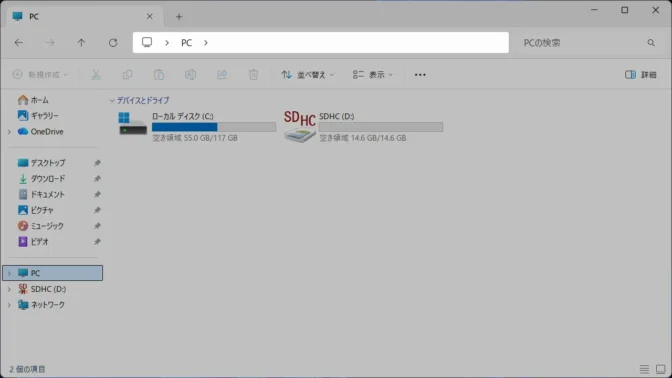Refresh the PC view
Image resolution: width=672 pixels, height=378 pixels.
[x=113, y=42]
